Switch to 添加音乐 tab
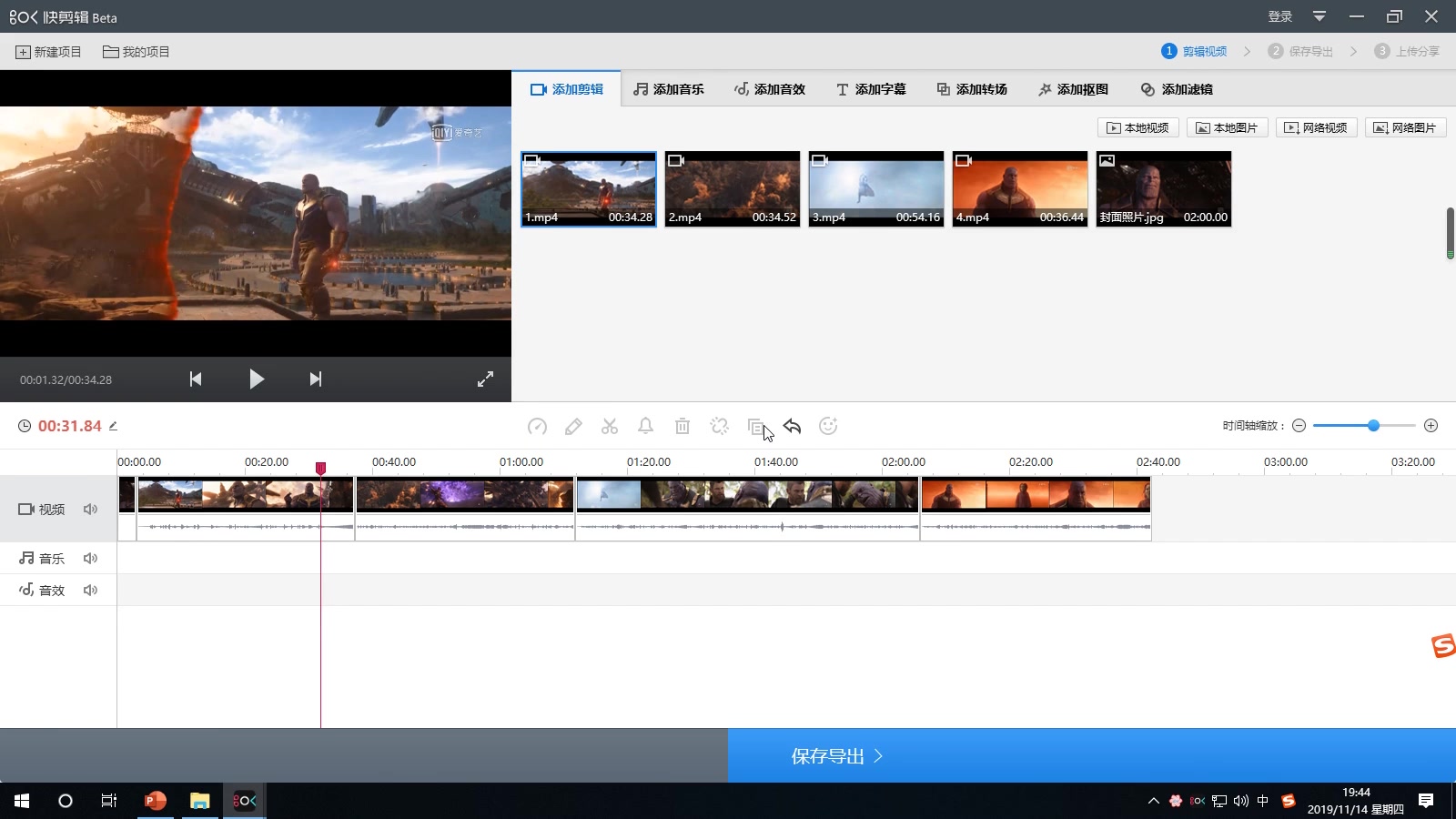1456x819 pixels. pos(669,89)
